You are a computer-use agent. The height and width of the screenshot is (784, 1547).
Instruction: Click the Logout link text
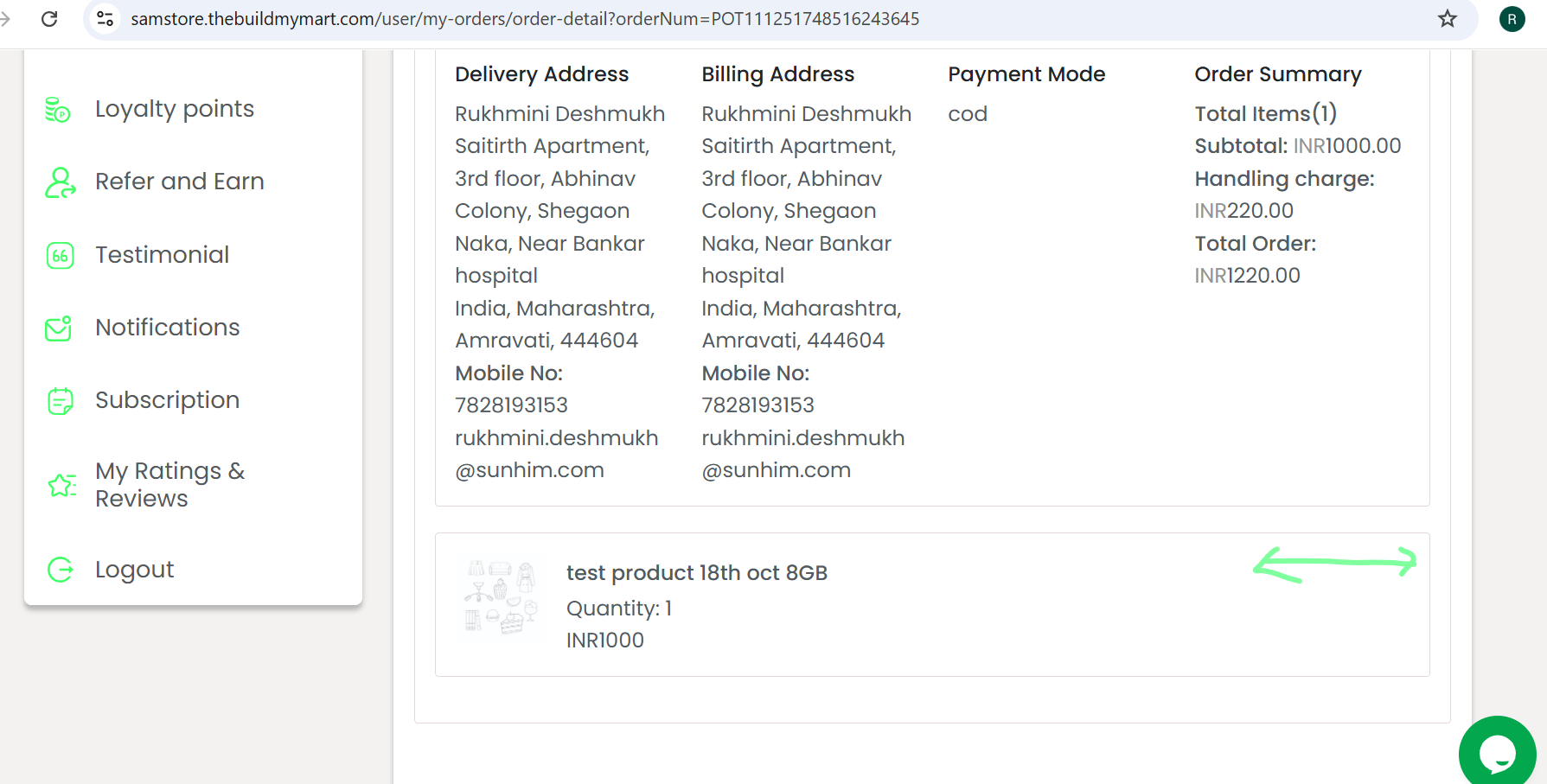pos(135,570)
